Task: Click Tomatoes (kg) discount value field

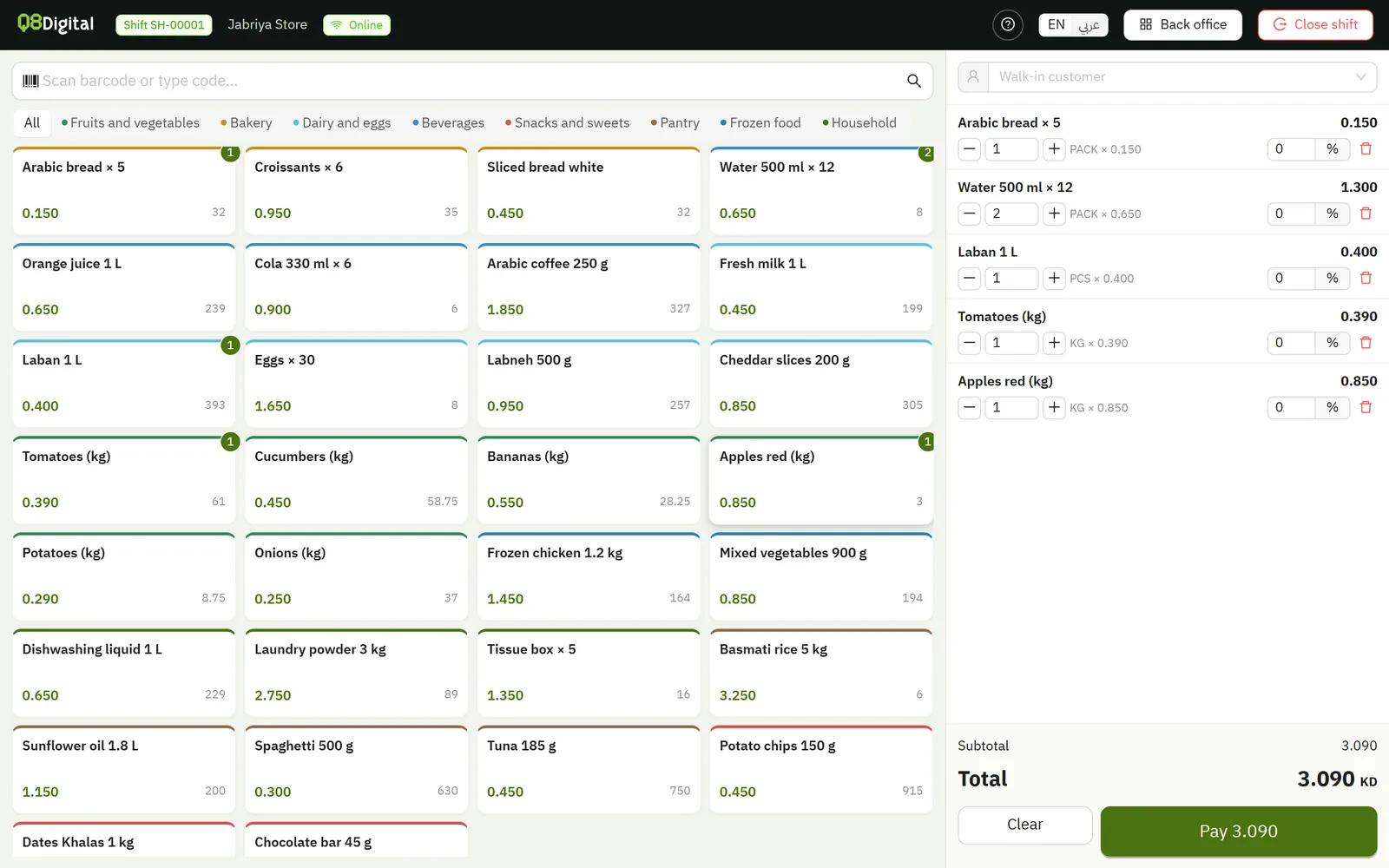Action: click(x=1291, y=343)
